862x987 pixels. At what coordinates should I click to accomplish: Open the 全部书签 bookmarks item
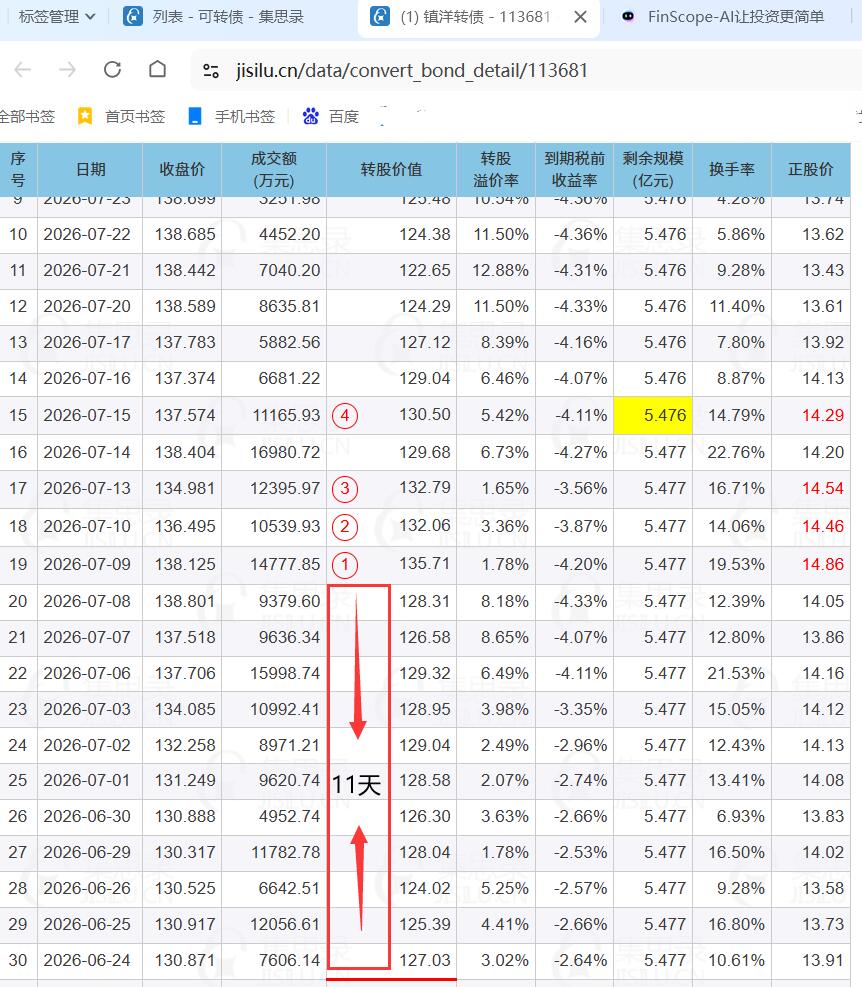coord(27,116)
